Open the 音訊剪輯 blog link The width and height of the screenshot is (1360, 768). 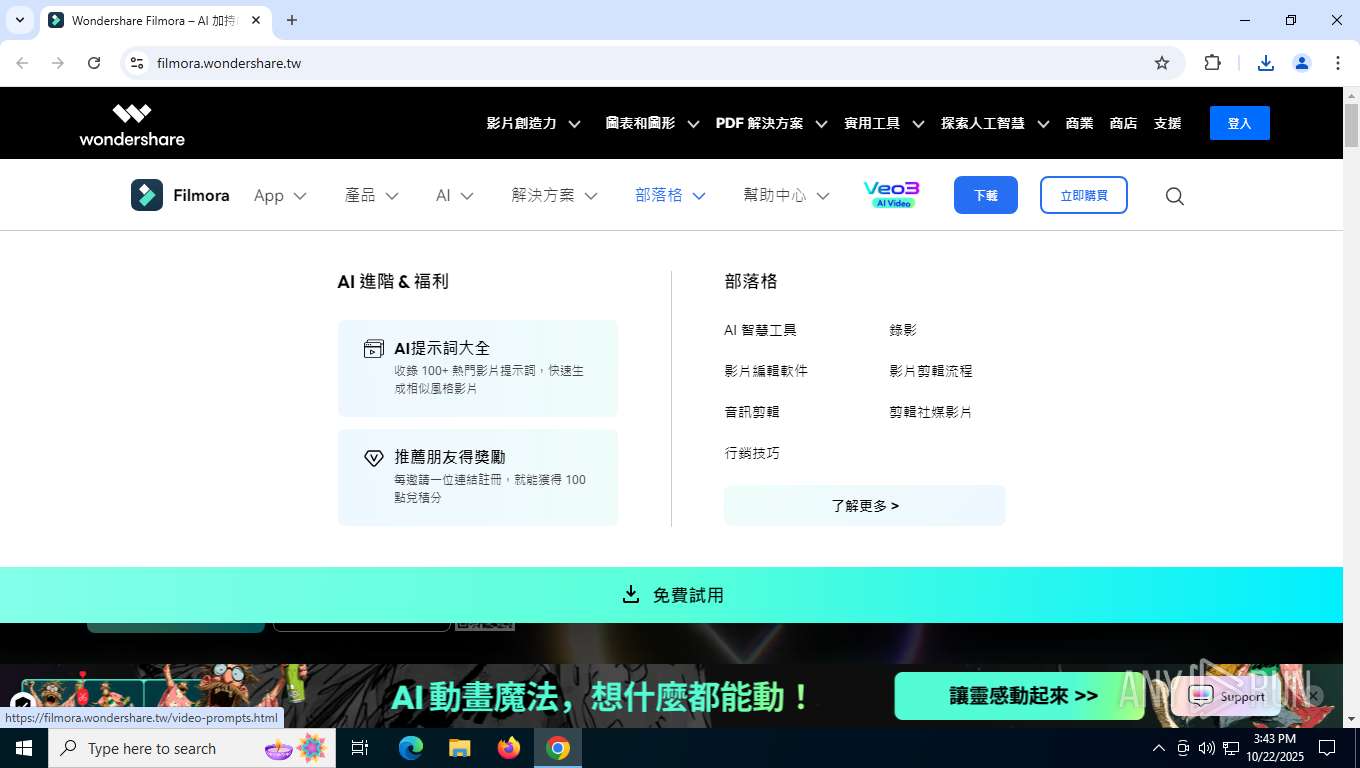pos(752,412)
